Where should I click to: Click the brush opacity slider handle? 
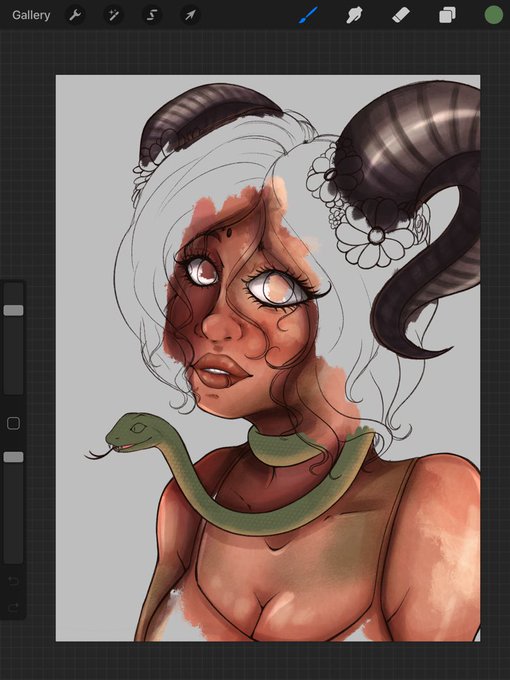(x=13, y=457)
